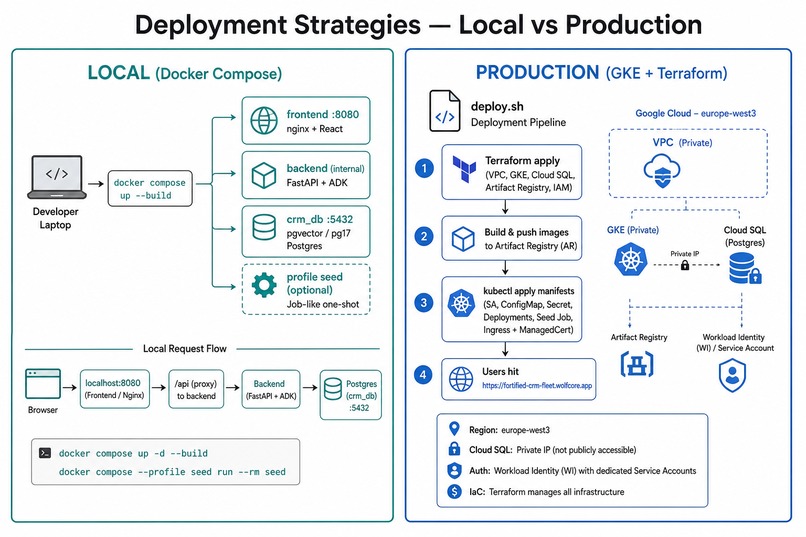This screenshot has width=806, height=537.
Task: Select the frontend :8080 service box
Action: point(306,120)
